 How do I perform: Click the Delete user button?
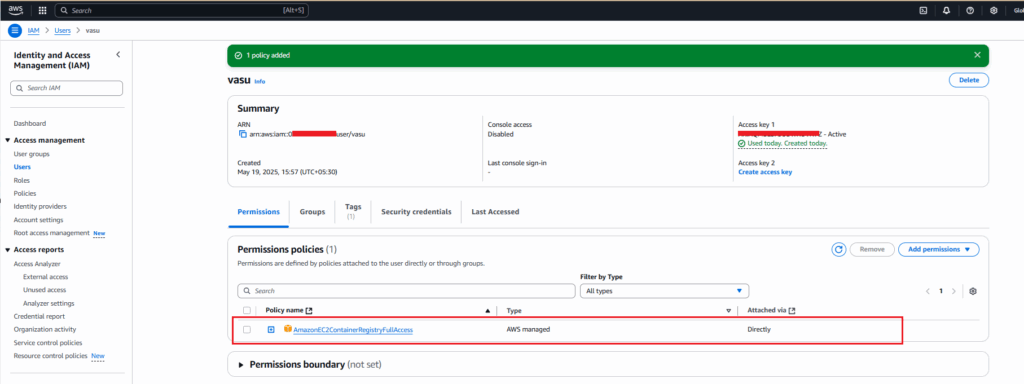(x=968, y=80)
